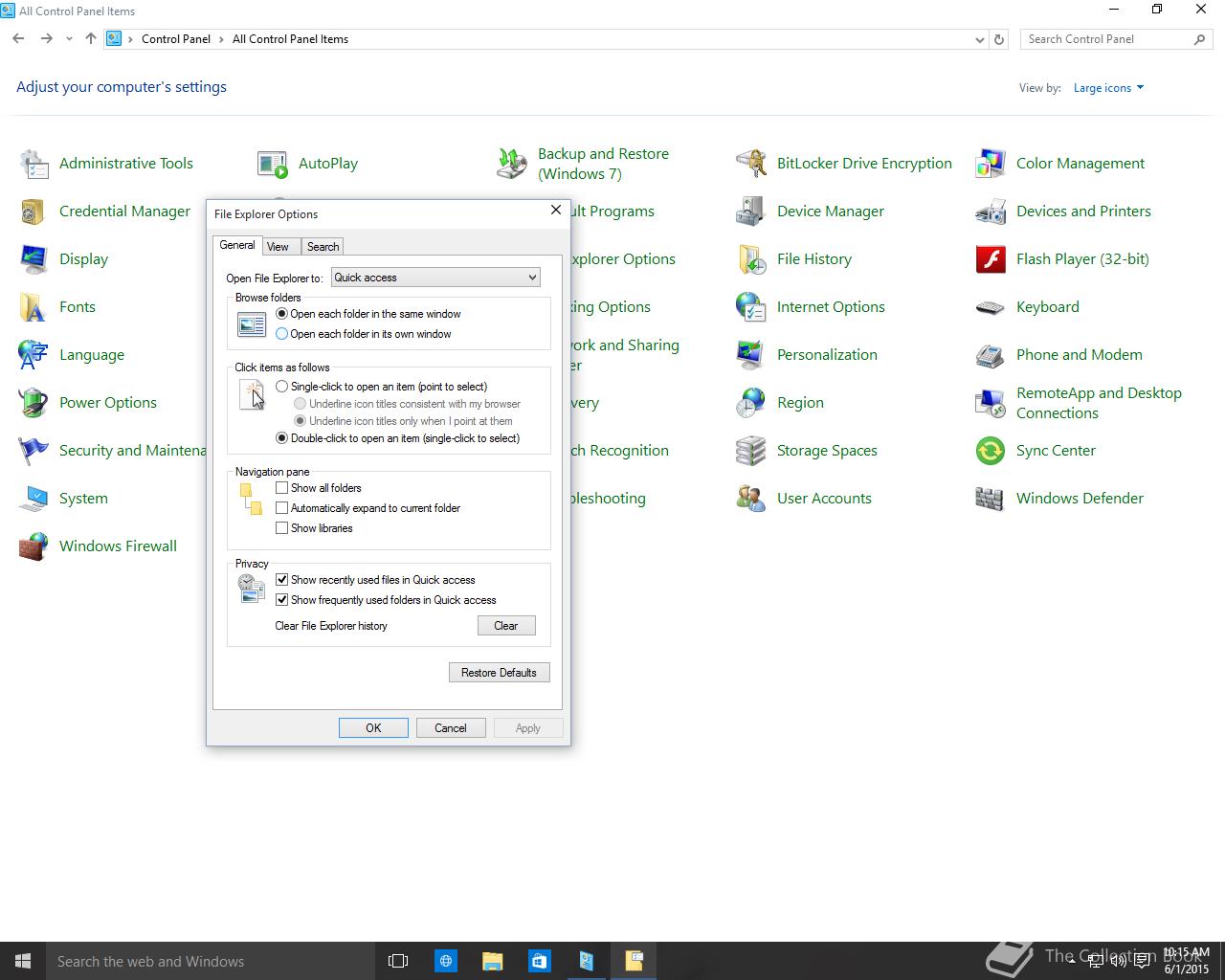Open Phone and Modem icon
Image resolution: width=1225 pixels, height=980 pixels.
[x=991, y=355]
